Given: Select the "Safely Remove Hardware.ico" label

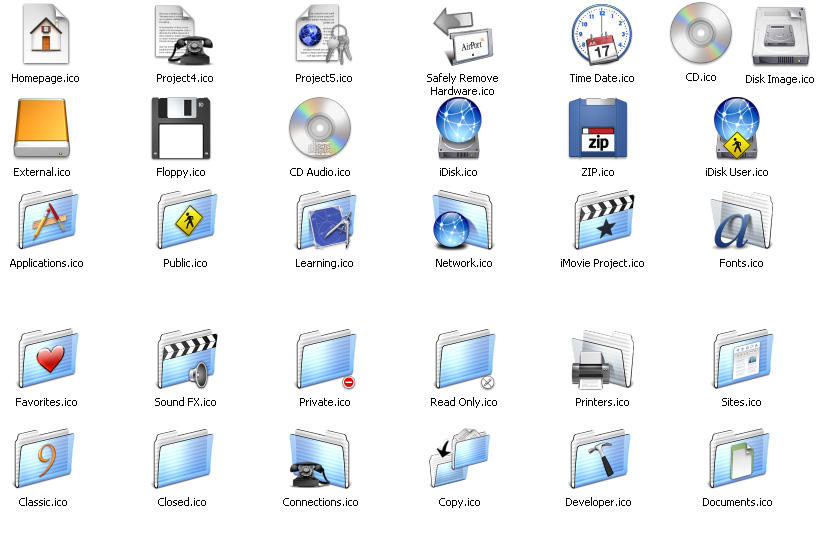Looking at the screenshot, I should coord(462,85).
